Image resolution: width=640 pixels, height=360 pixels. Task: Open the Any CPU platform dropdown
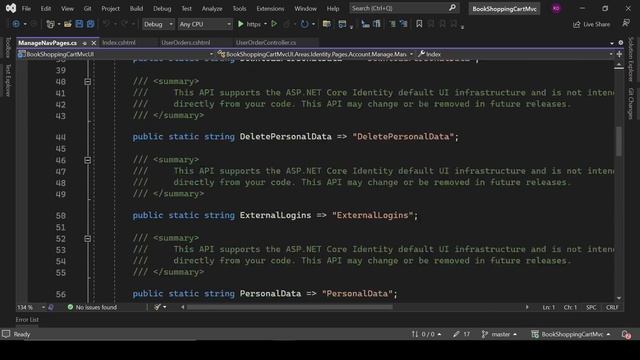(x=205, y=24)
